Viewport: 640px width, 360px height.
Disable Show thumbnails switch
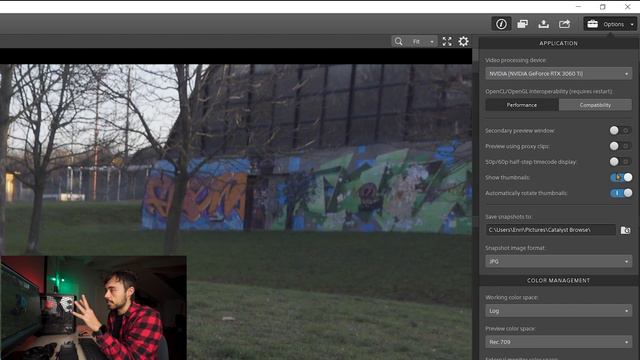pos(621,177)
